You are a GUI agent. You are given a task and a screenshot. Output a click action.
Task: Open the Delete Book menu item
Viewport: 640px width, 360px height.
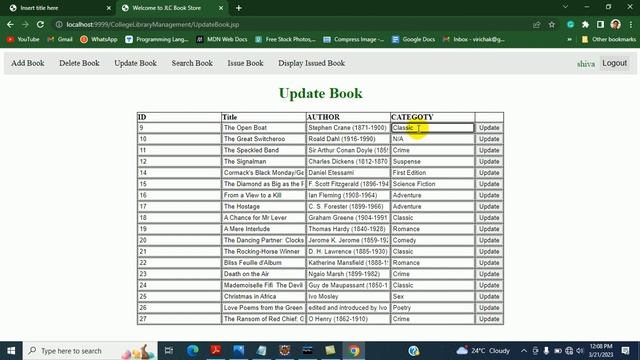click(79, 63)
